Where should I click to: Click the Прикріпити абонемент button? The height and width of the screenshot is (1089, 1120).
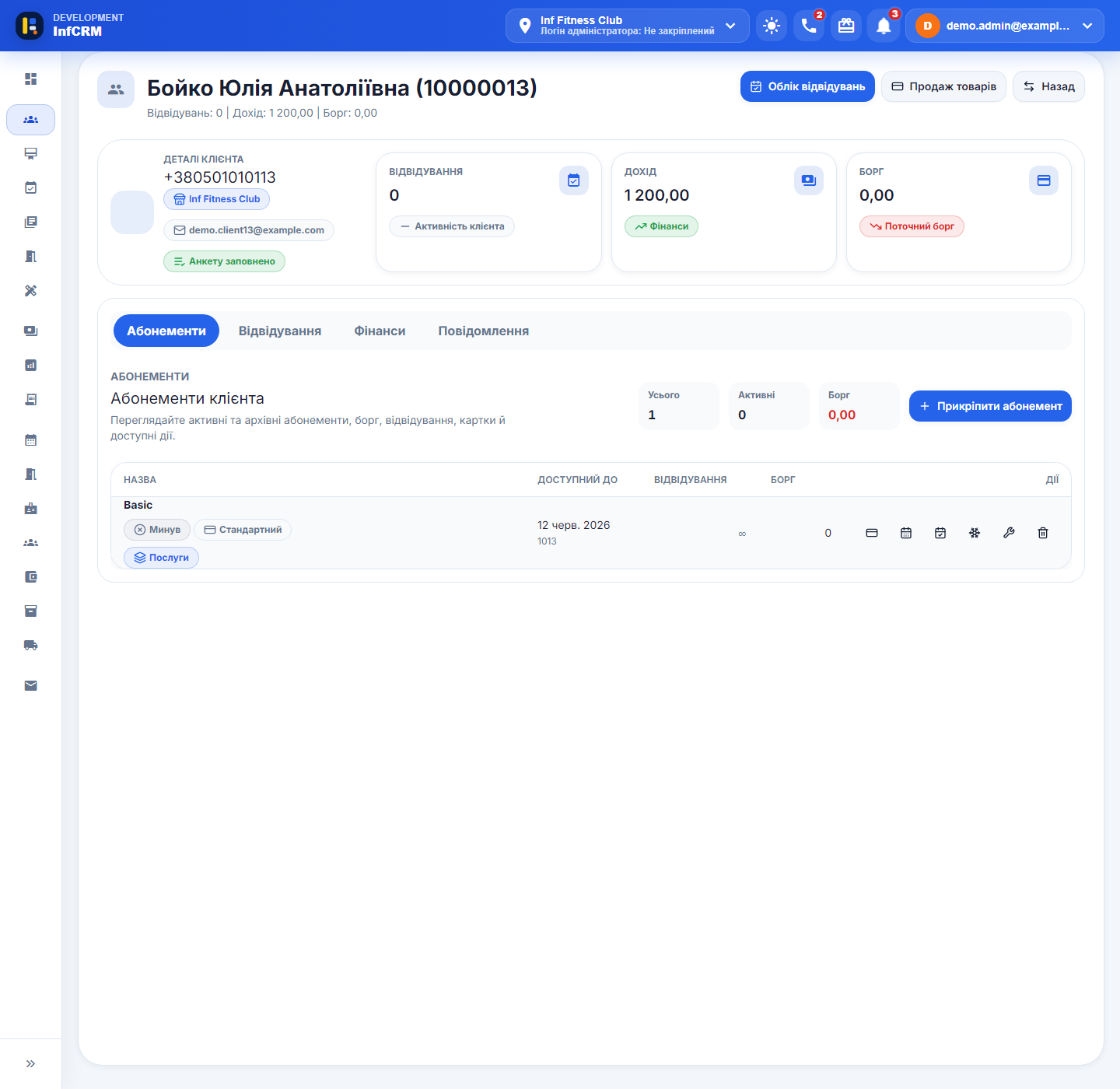990,406
